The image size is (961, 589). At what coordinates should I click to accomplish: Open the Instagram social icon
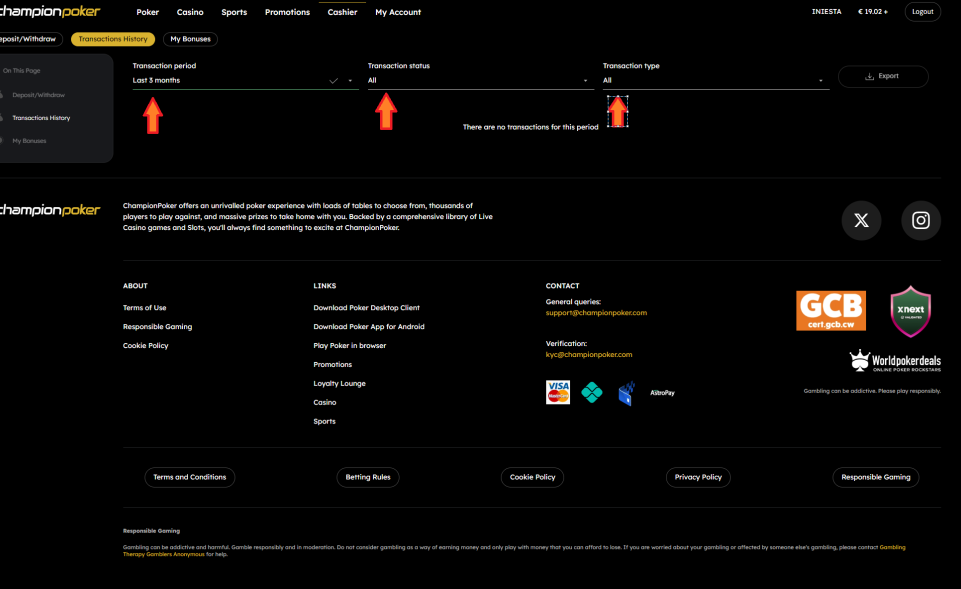921,221
